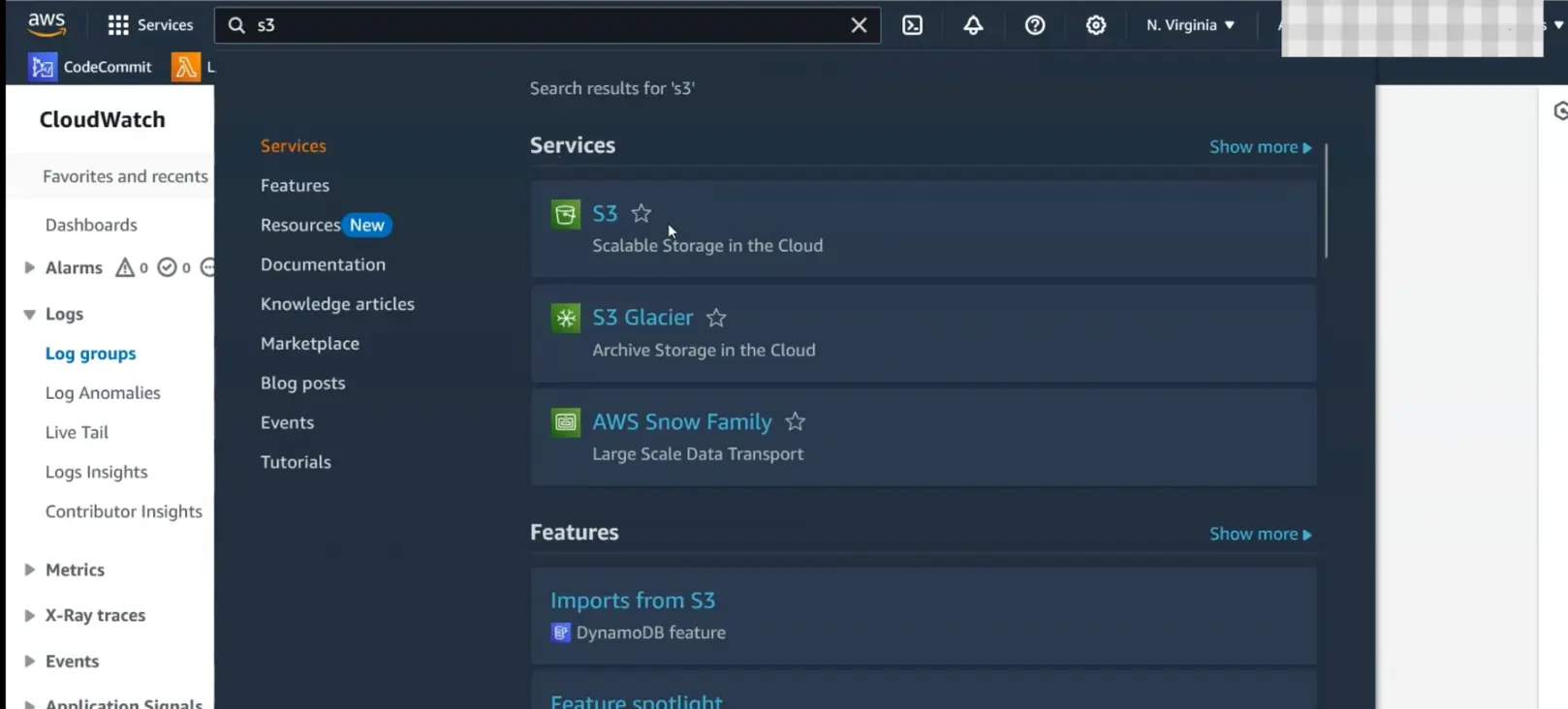The image size is (1568, 709).
Task: Open the settings gear icon
Action: click(x=1095, y=25)
